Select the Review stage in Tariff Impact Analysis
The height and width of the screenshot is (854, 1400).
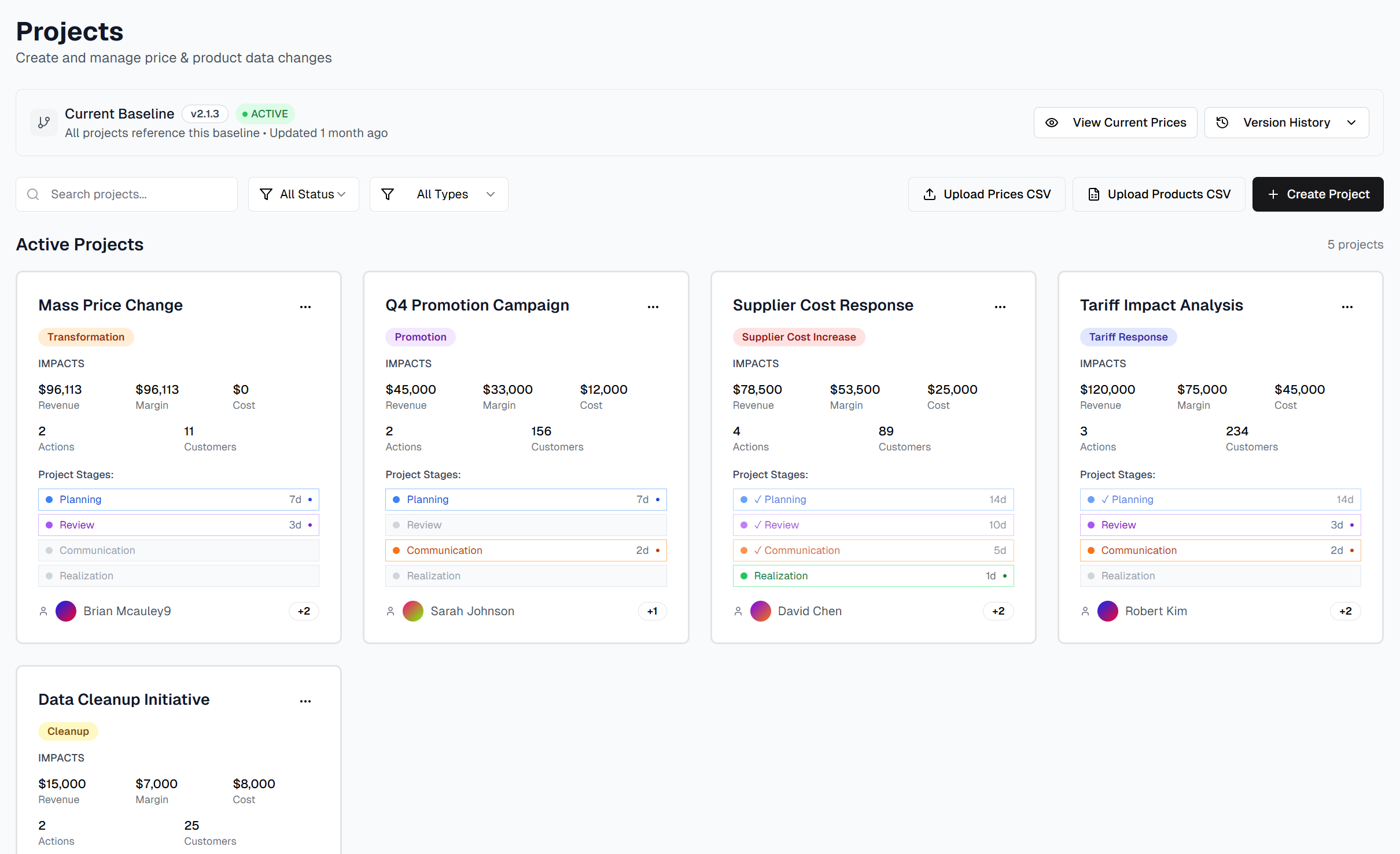point(1220,525)
